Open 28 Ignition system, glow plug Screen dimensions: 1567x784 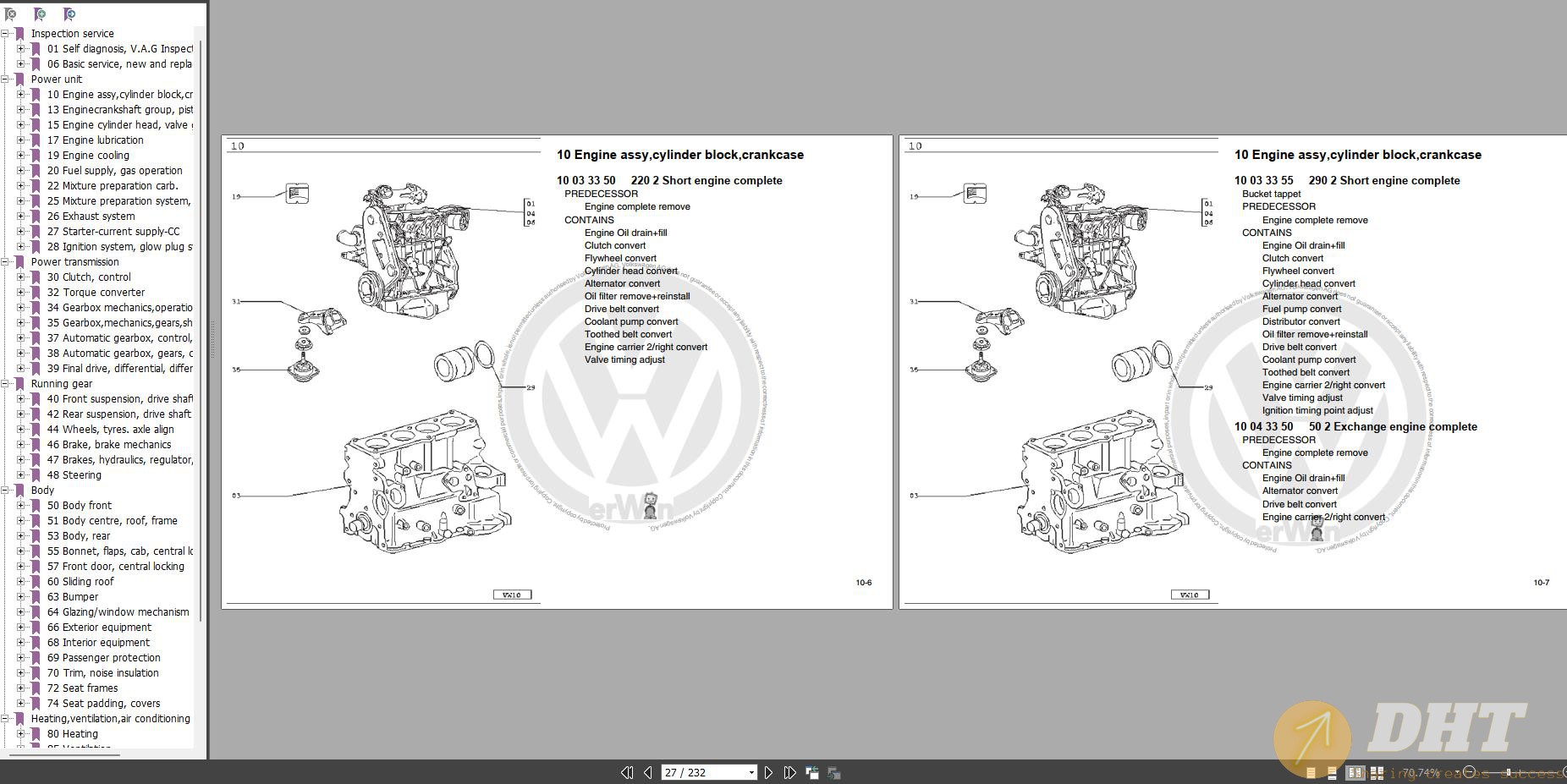(x=119, y=247)
